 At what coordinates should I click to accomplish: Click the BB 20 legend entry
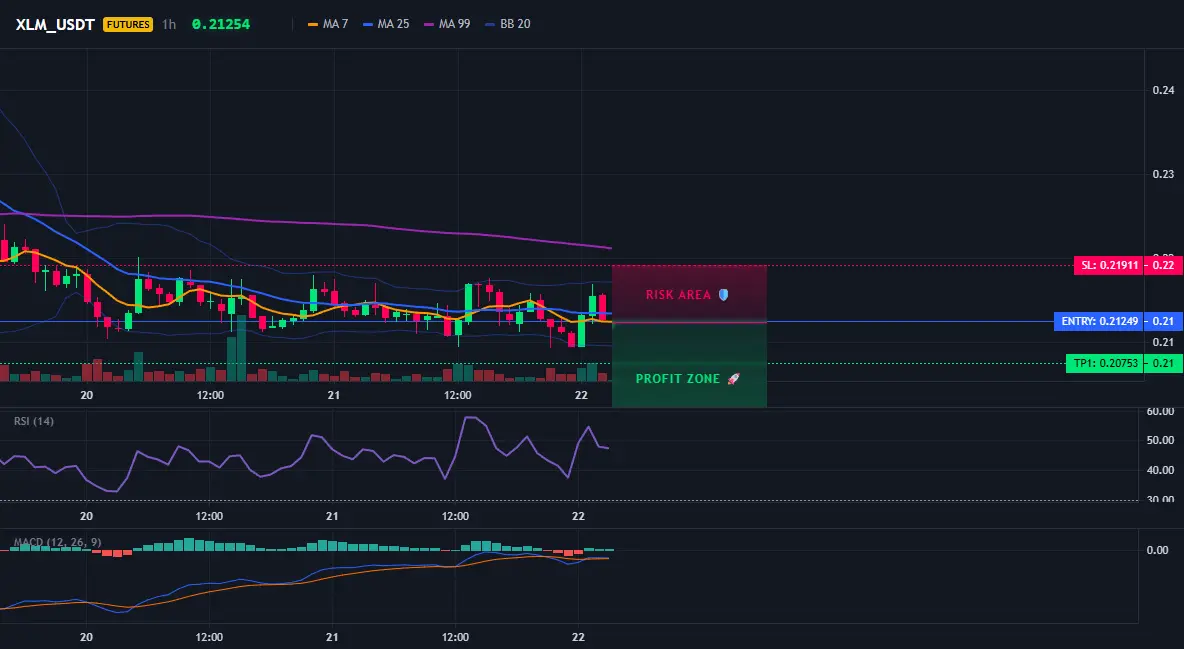click(508, 24)
